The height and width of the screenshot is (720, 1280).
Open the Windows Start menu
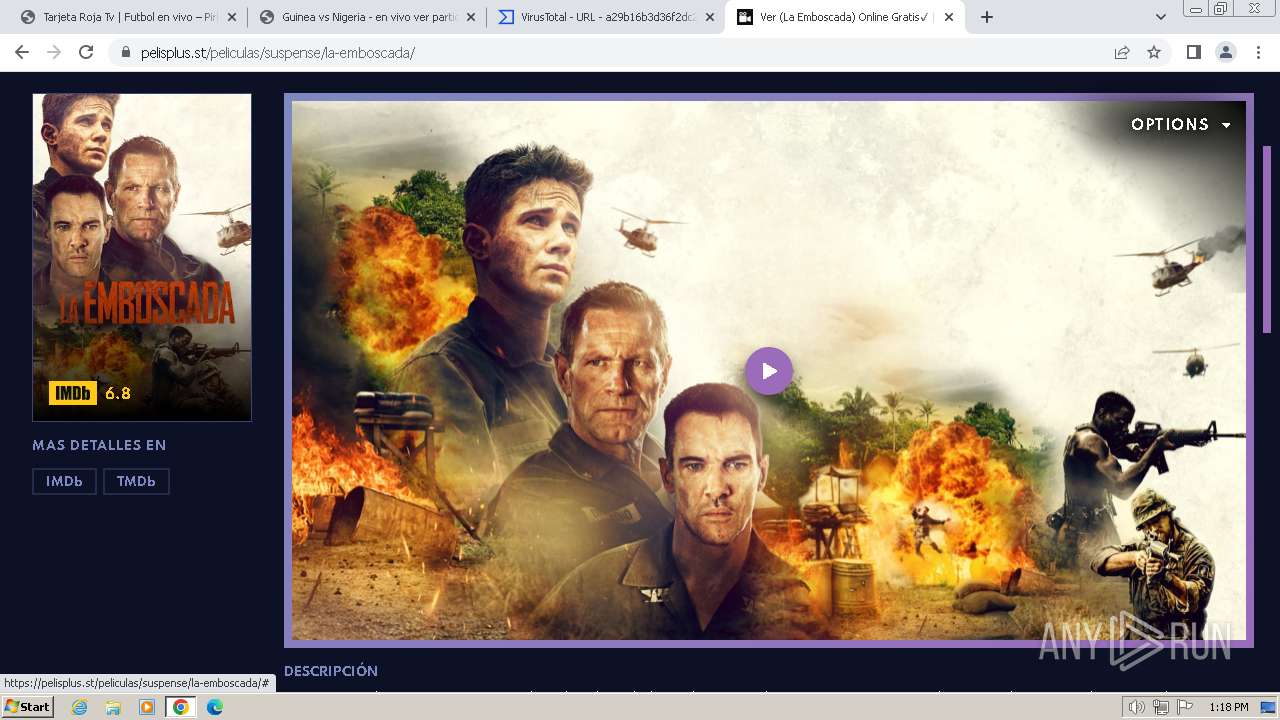[28, 706]
